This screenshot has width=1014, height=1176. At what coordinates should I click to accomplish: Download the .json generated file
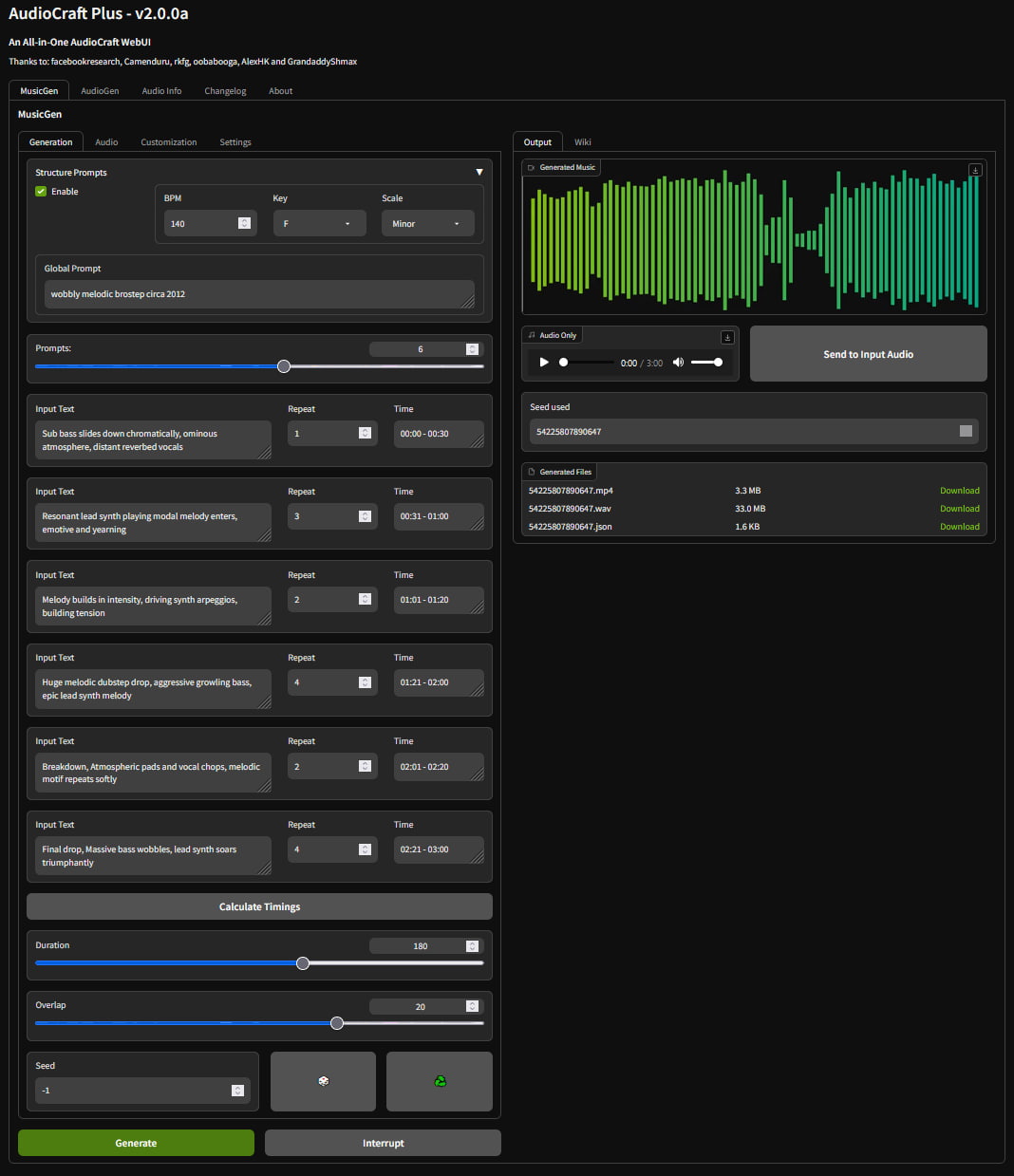(959, 527)
